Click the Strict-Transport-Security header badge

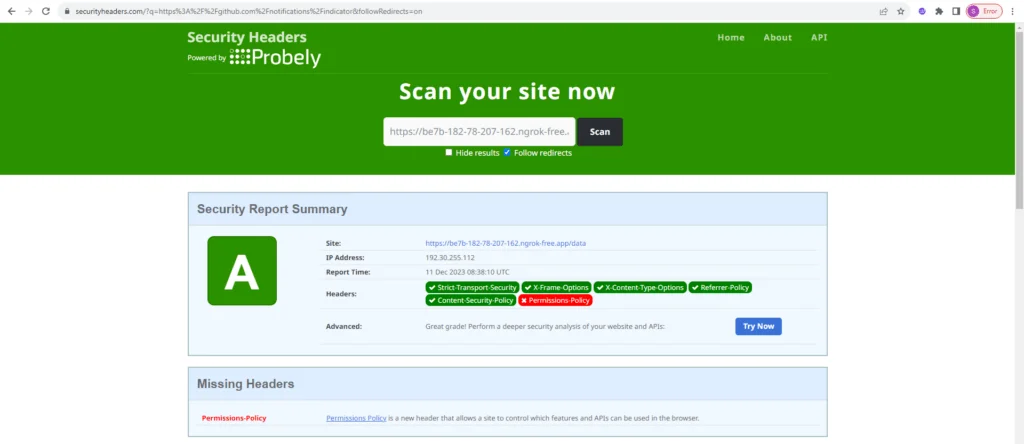(x=472, y=287)
